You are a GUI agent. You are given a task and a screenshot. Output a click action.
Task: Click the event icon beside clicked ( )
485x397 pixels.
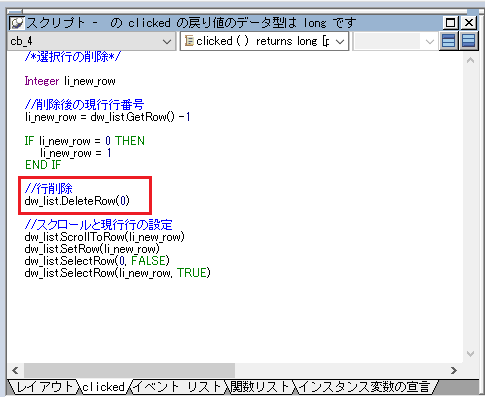pyautogui.click(x=189, y=41)
